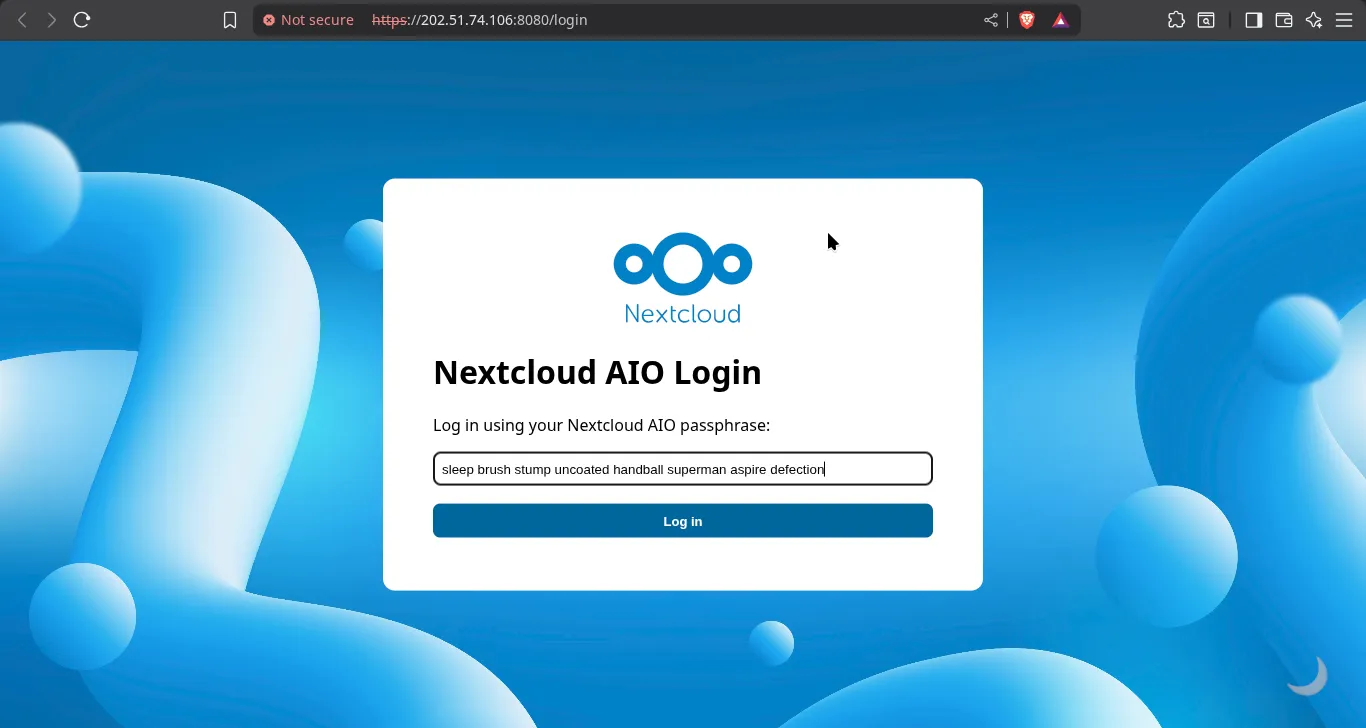Expand the 'Not secure' site info

coord(308,20)
